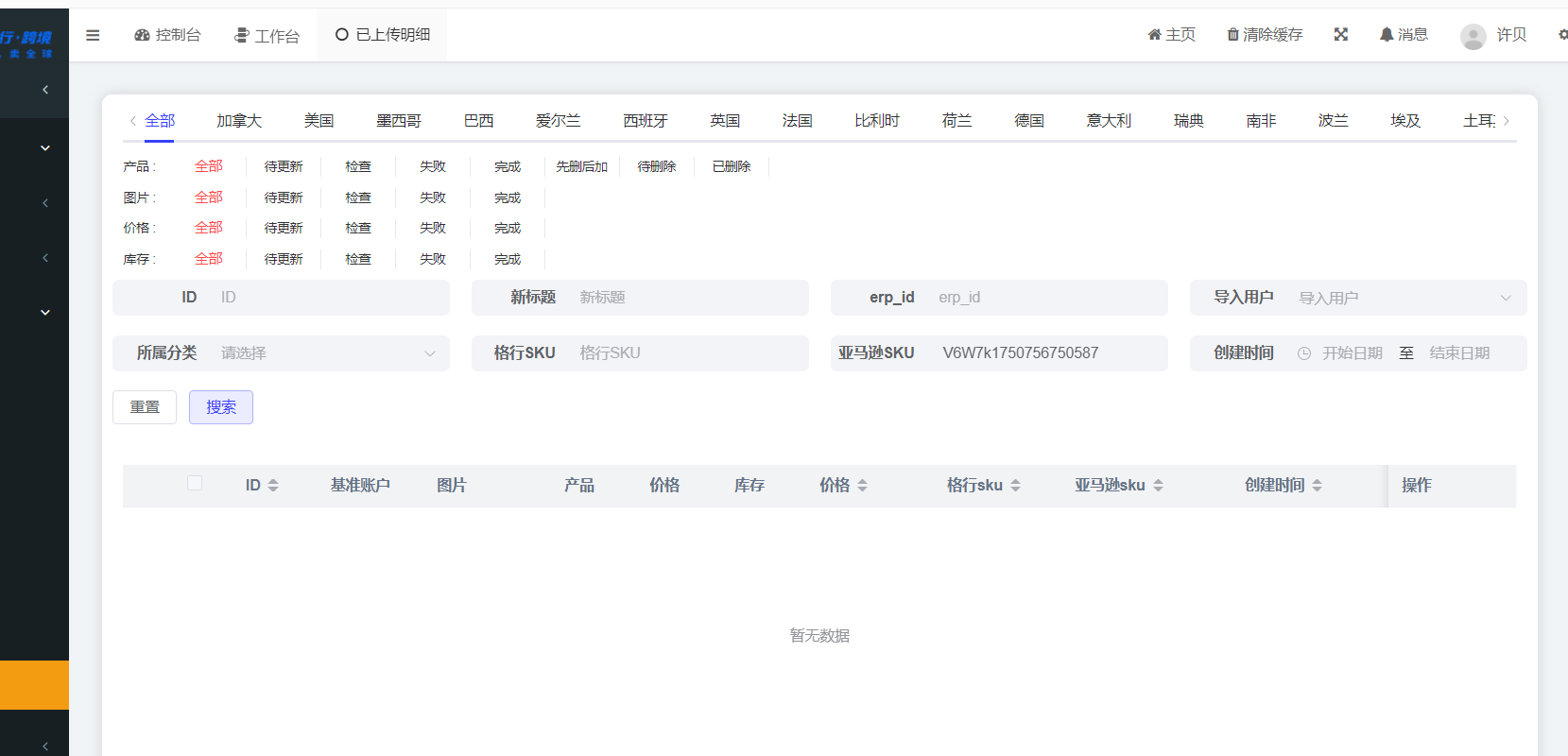Check the select-all table header checkbox
This screenshot has width=1568, height=756.
(x=195, y=484)
